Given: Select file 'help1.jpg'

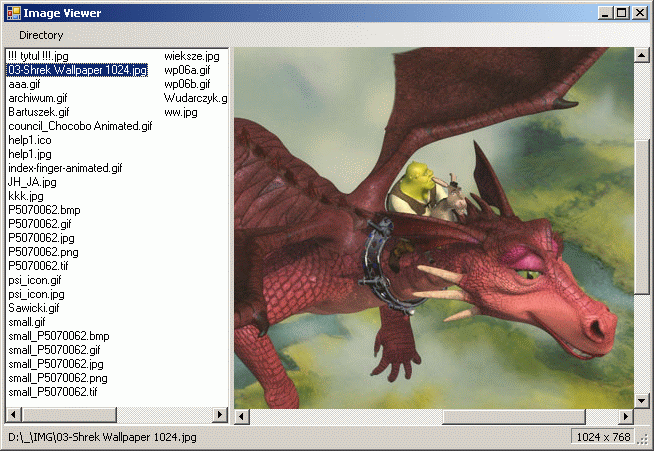Looking at the screenshot, I should click(x=30, y=154).
